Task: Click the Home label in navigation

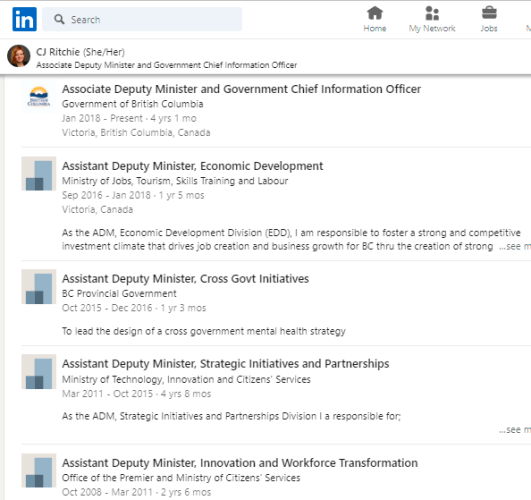Action: coord(375,28)
